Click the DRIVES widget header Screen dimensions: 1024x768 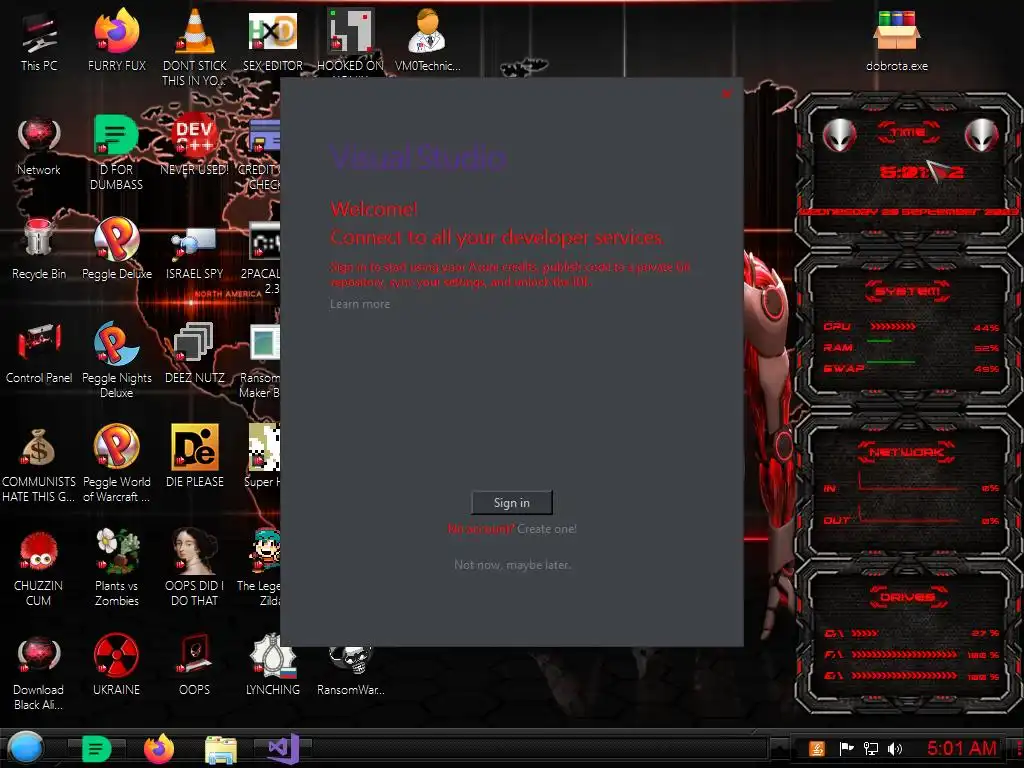pos(907,596)
